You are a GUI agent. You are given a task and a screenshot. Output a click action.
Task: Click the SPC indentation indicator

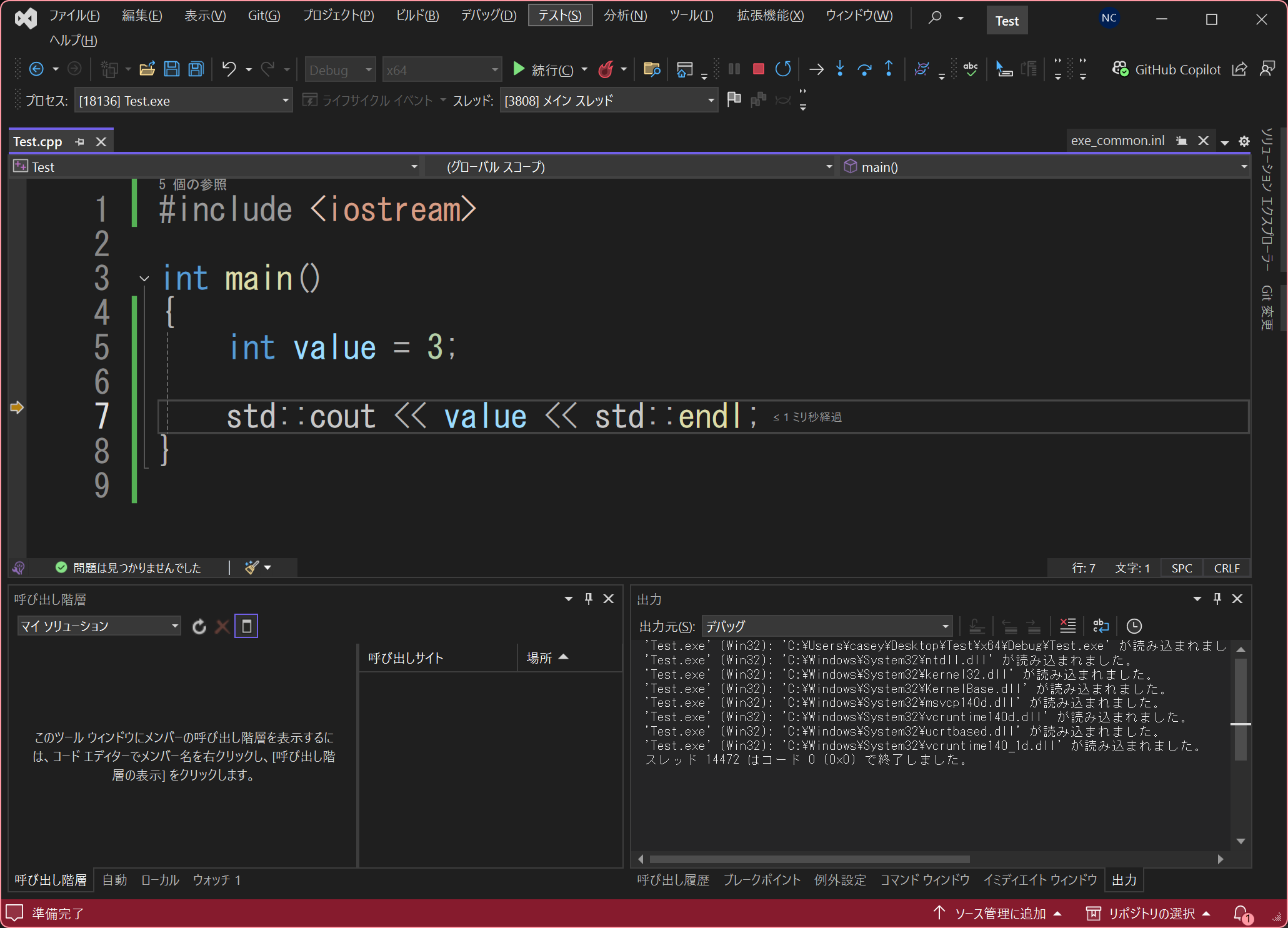[1181, 568]
